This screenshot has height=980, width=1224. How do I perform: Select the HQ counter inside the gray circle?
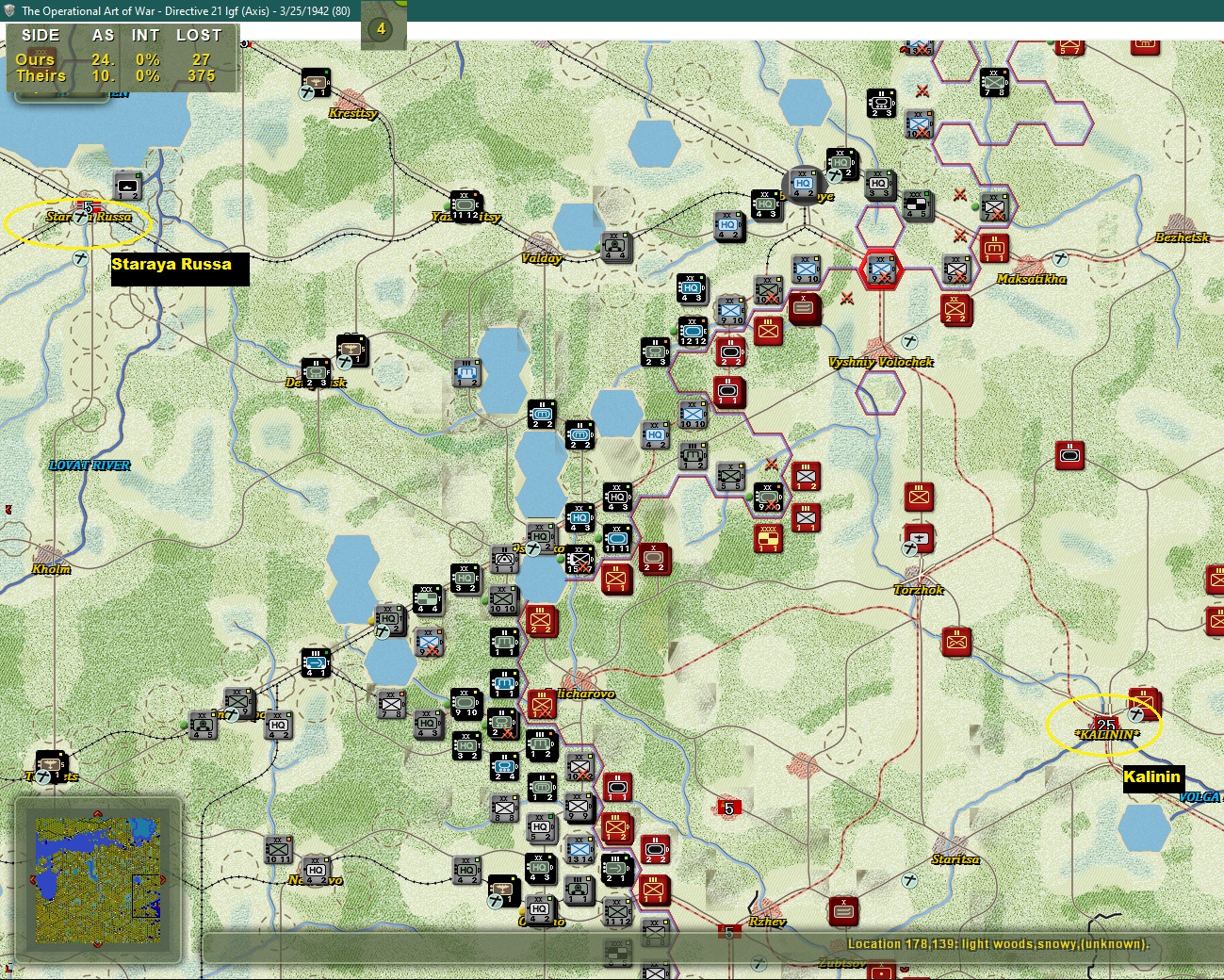(803, 186)
